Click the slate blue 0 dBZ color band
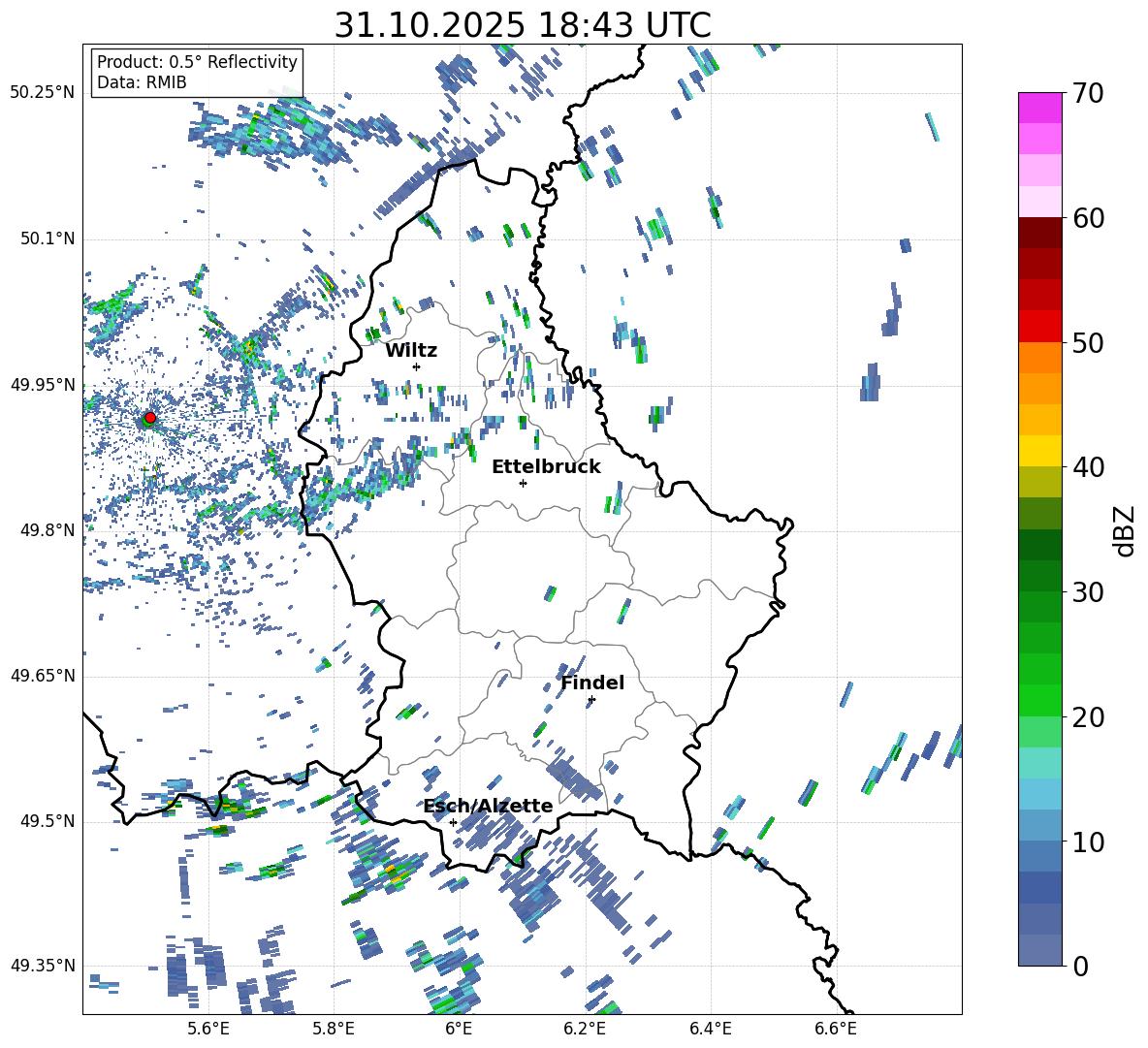This screenshot has width=1148, height=1048. (x=1040, y=950)
